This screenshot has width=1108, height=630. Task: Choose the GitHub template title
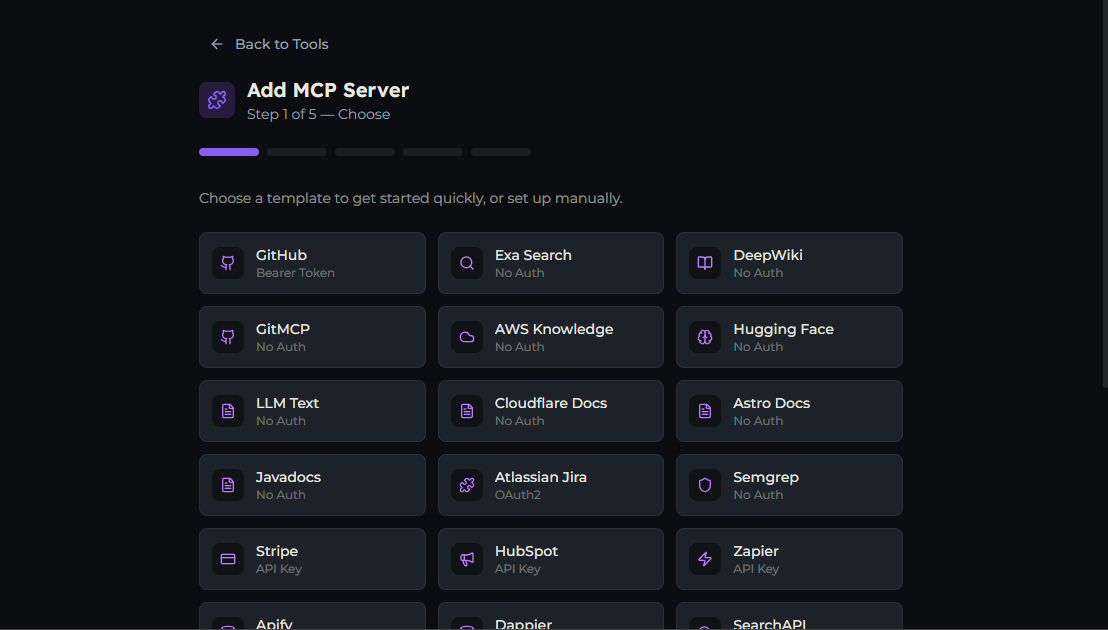click(x=281, y=255)
